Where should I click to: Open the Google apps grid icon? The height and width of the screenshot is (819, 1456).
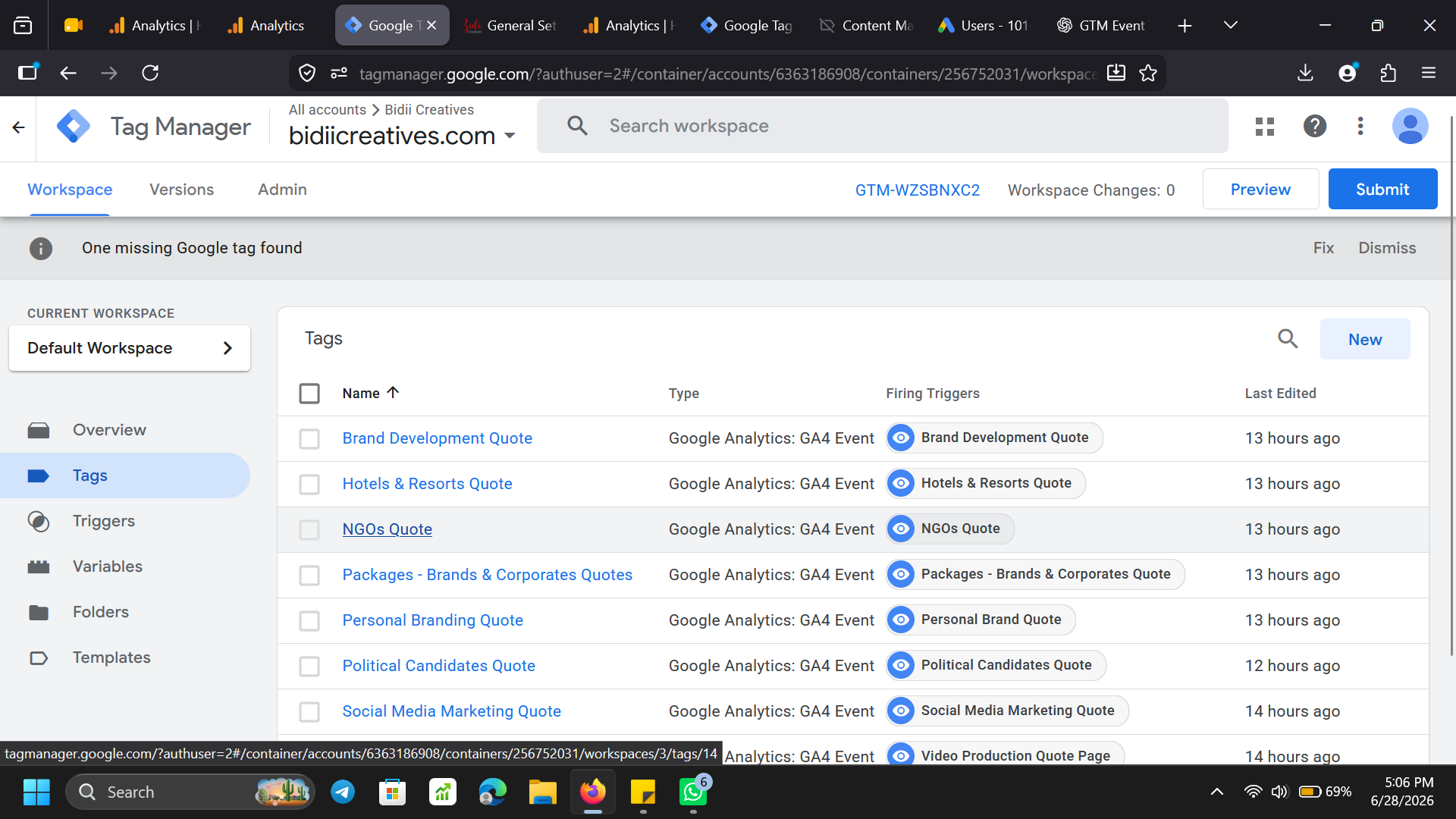[x=1265, y=126]
